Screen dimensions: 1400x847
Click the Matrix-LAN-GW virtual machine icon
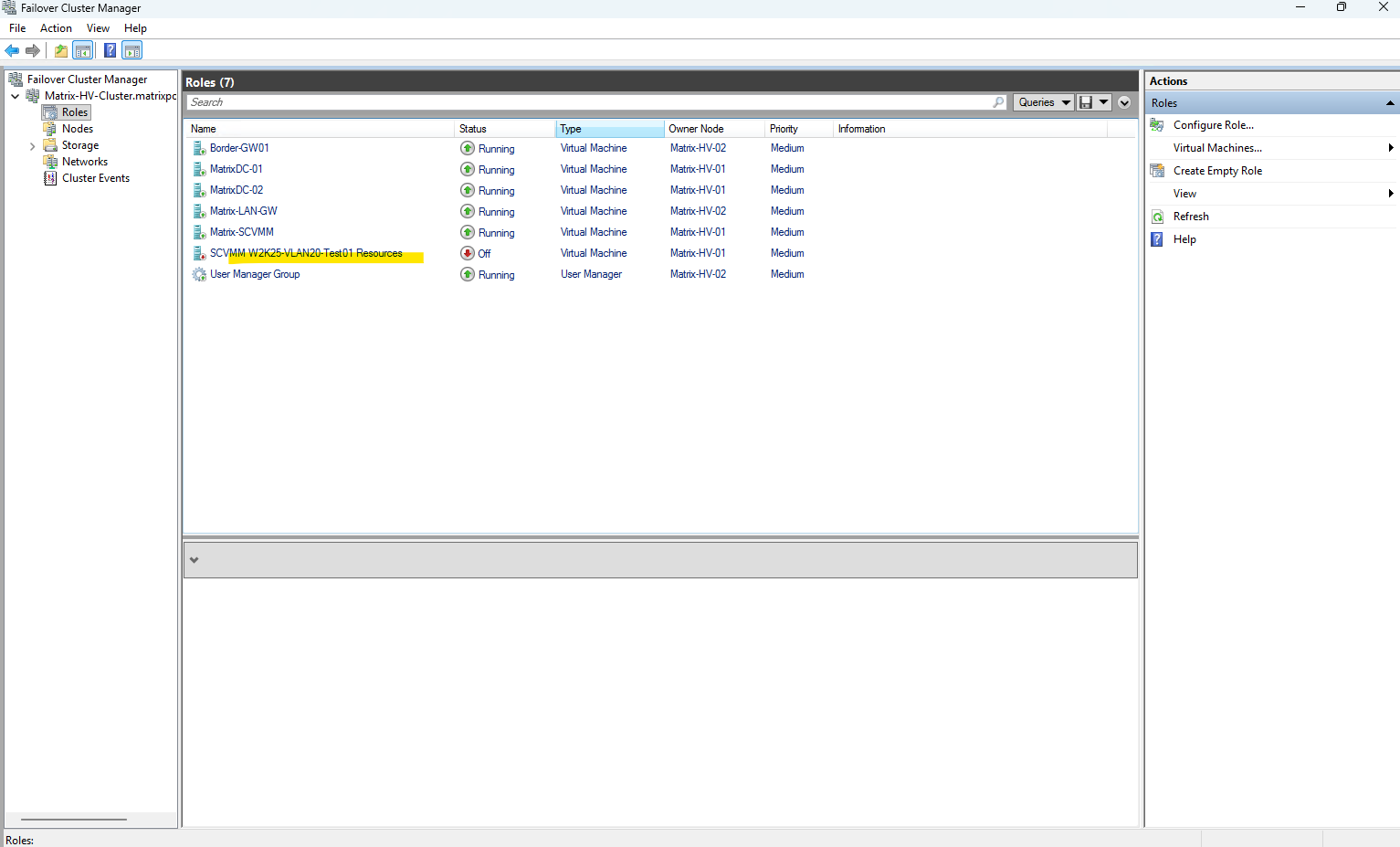pyautogui.click(x=199, y=211)
